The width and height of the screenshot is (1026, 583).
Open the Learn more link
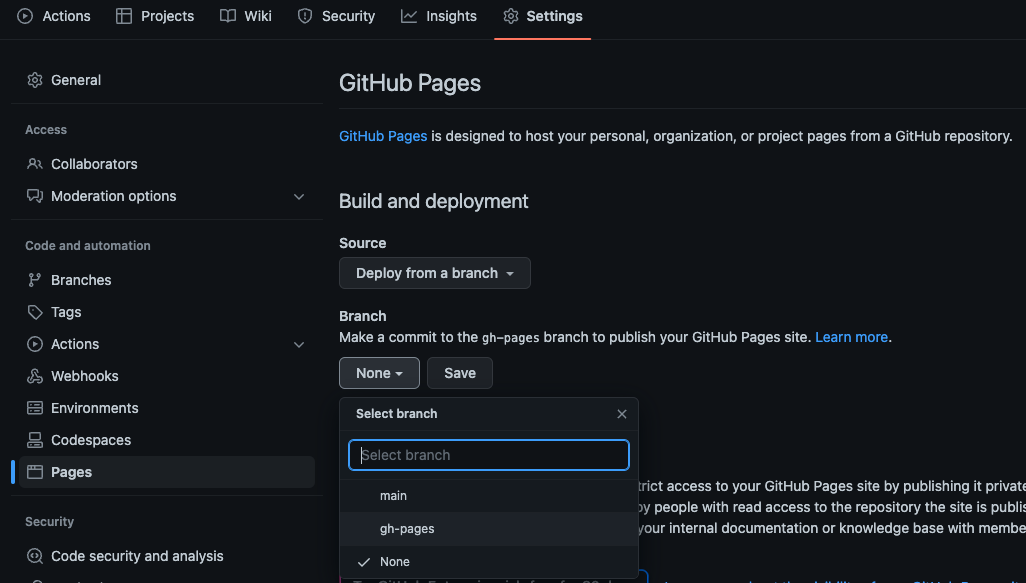(851, 337)
